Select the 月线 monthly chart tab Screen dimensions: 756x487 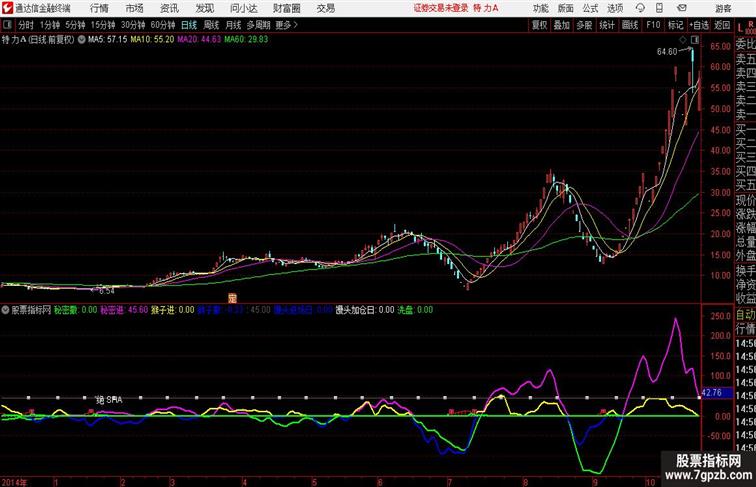click(233, 25)
